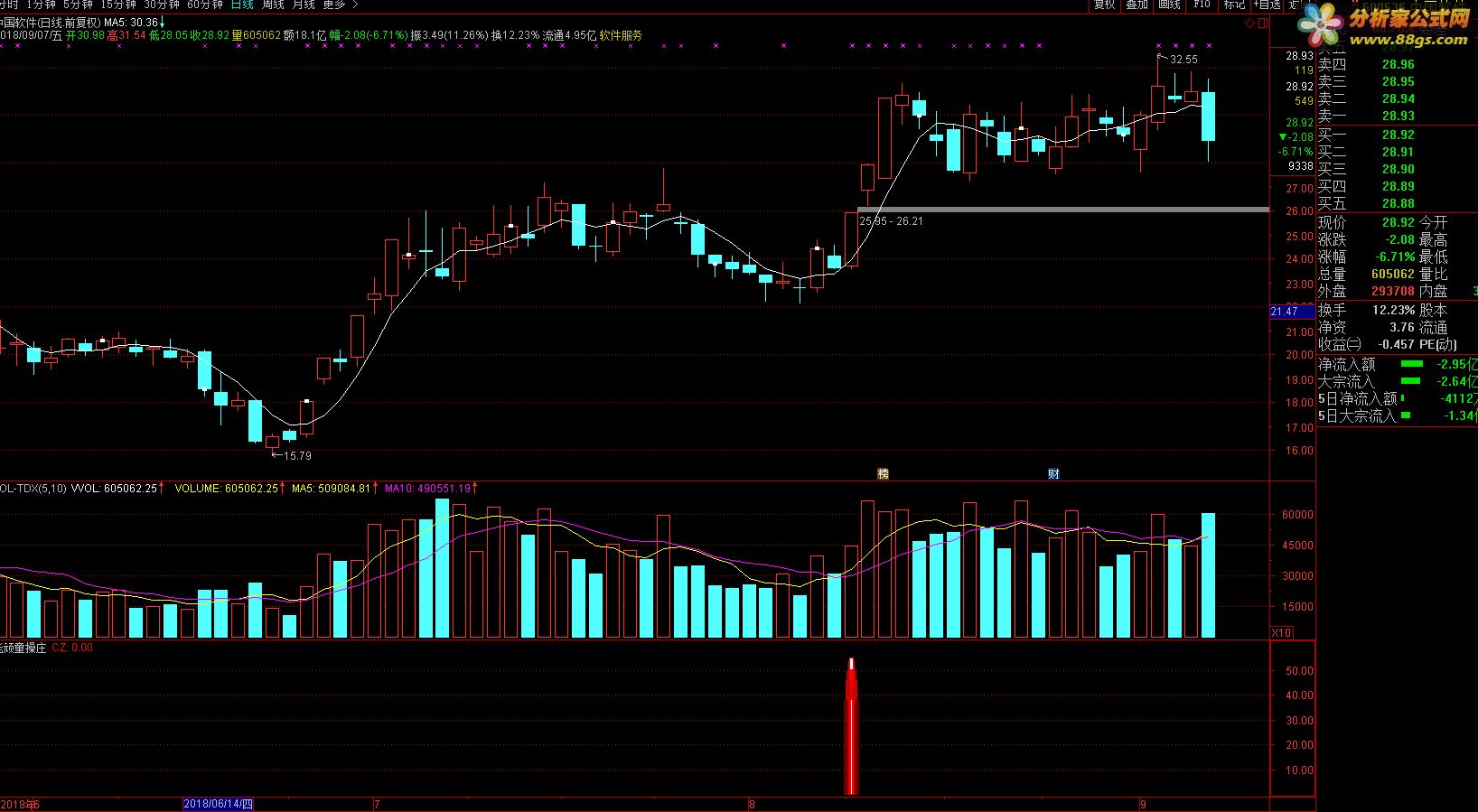Switch to the 30分钟 chart

coord(162,5)
